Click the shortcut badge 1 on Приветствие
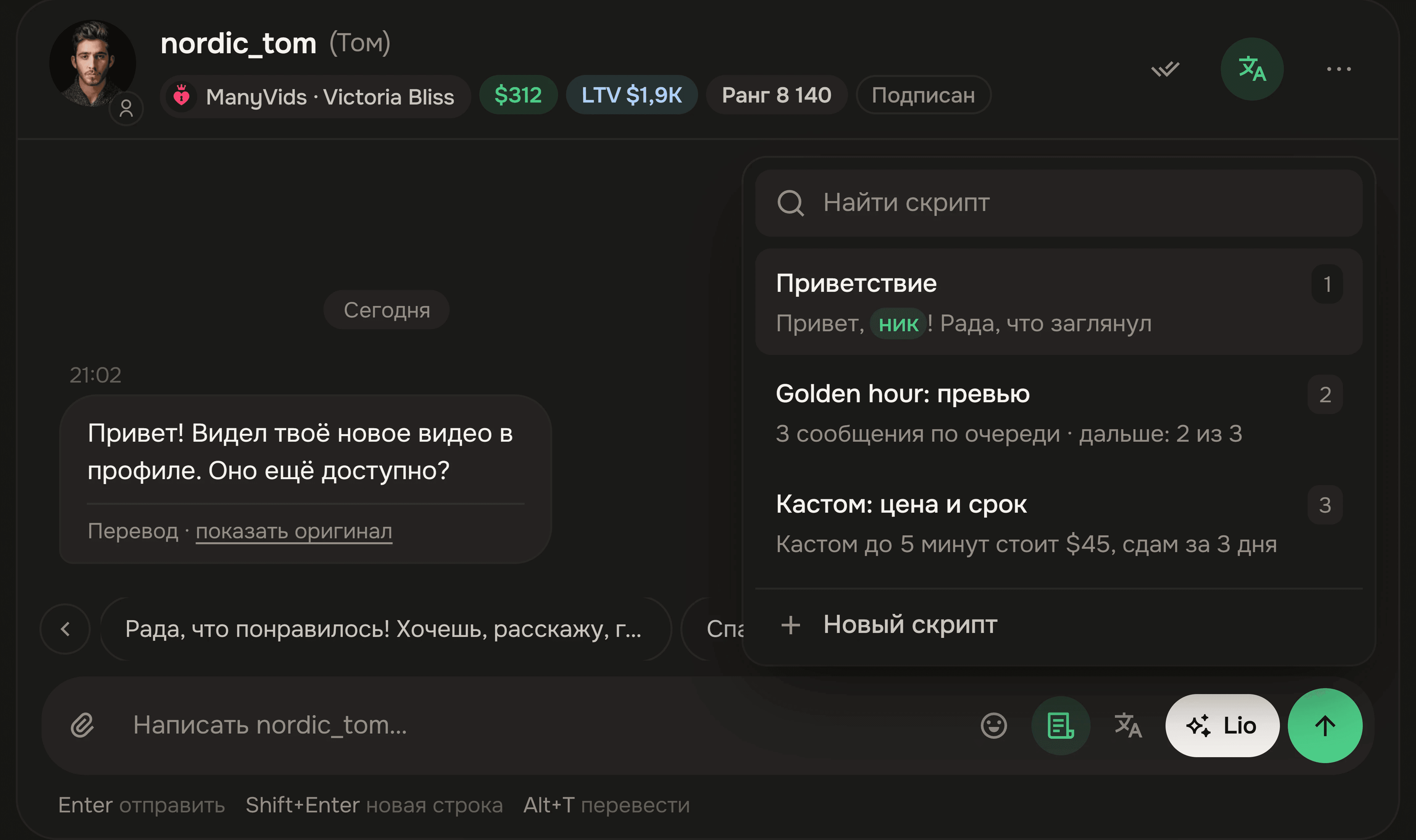1416x840 pixels. coord(1327,284)
